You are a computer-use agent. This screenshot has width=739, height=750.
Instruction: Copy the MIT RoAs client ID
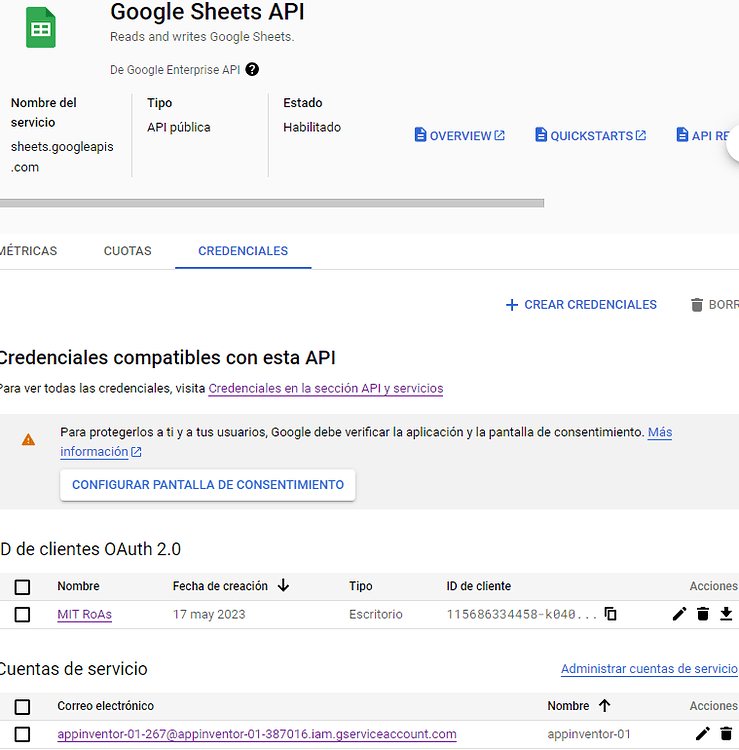[611, 614]
